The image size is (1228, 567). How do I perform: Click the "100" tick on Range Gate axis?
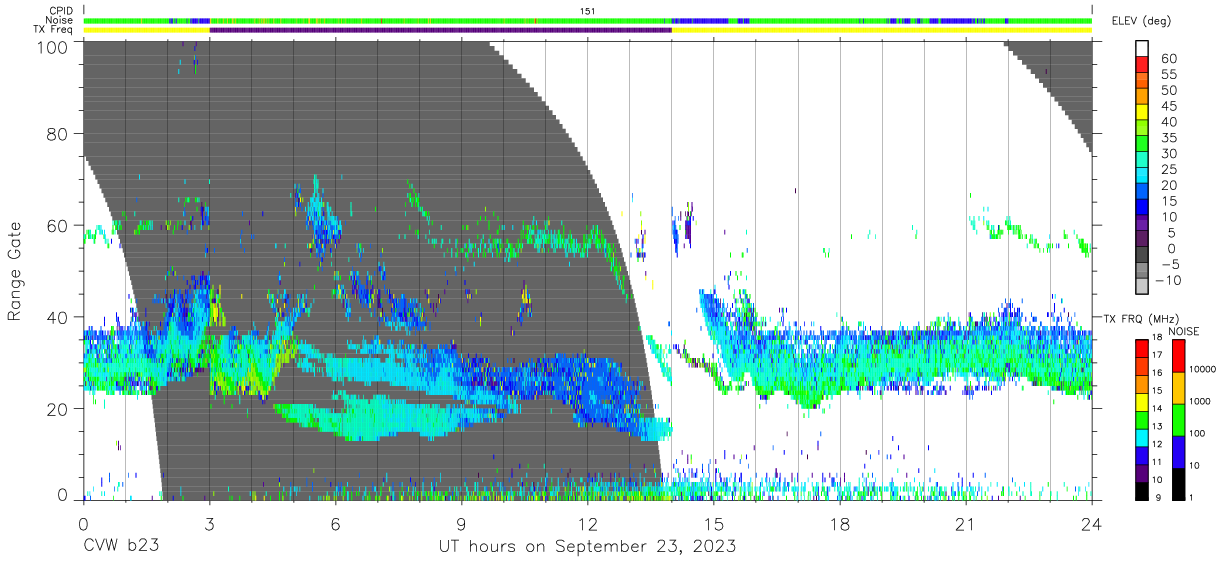point(54,46)
